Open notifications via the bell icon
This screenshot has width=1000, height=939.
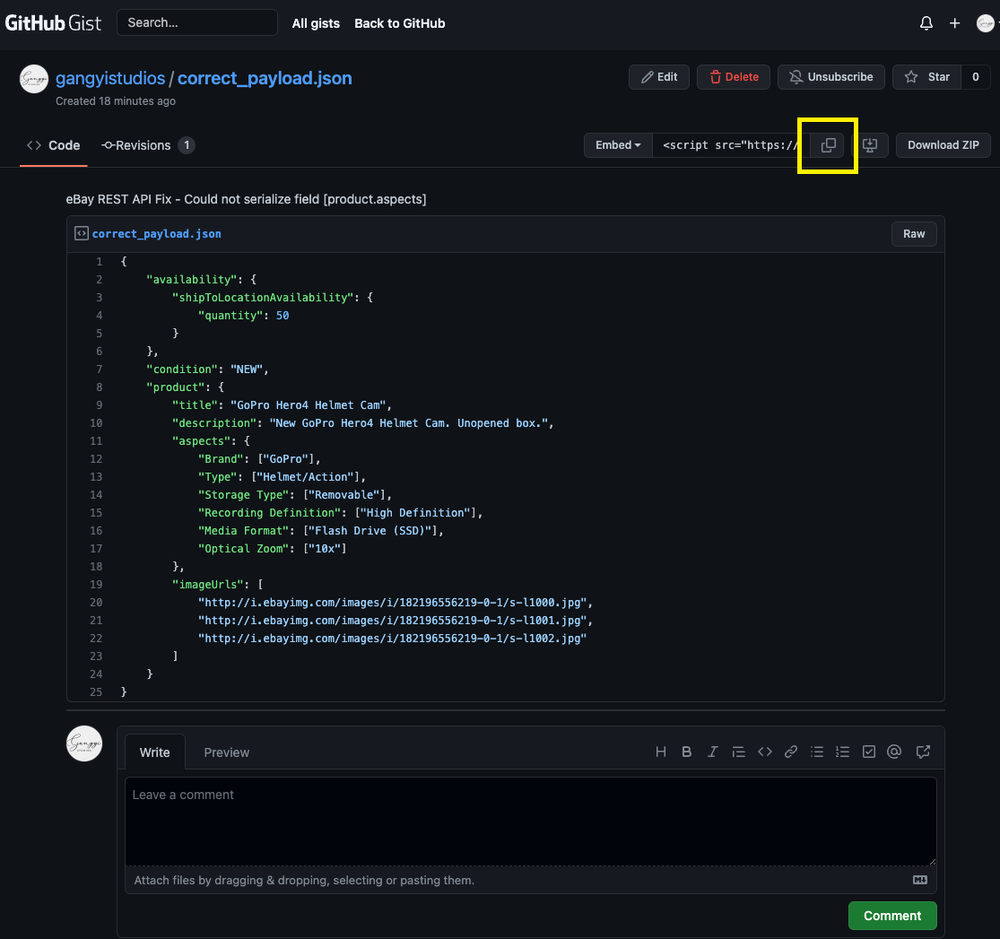tap(925, 22)
